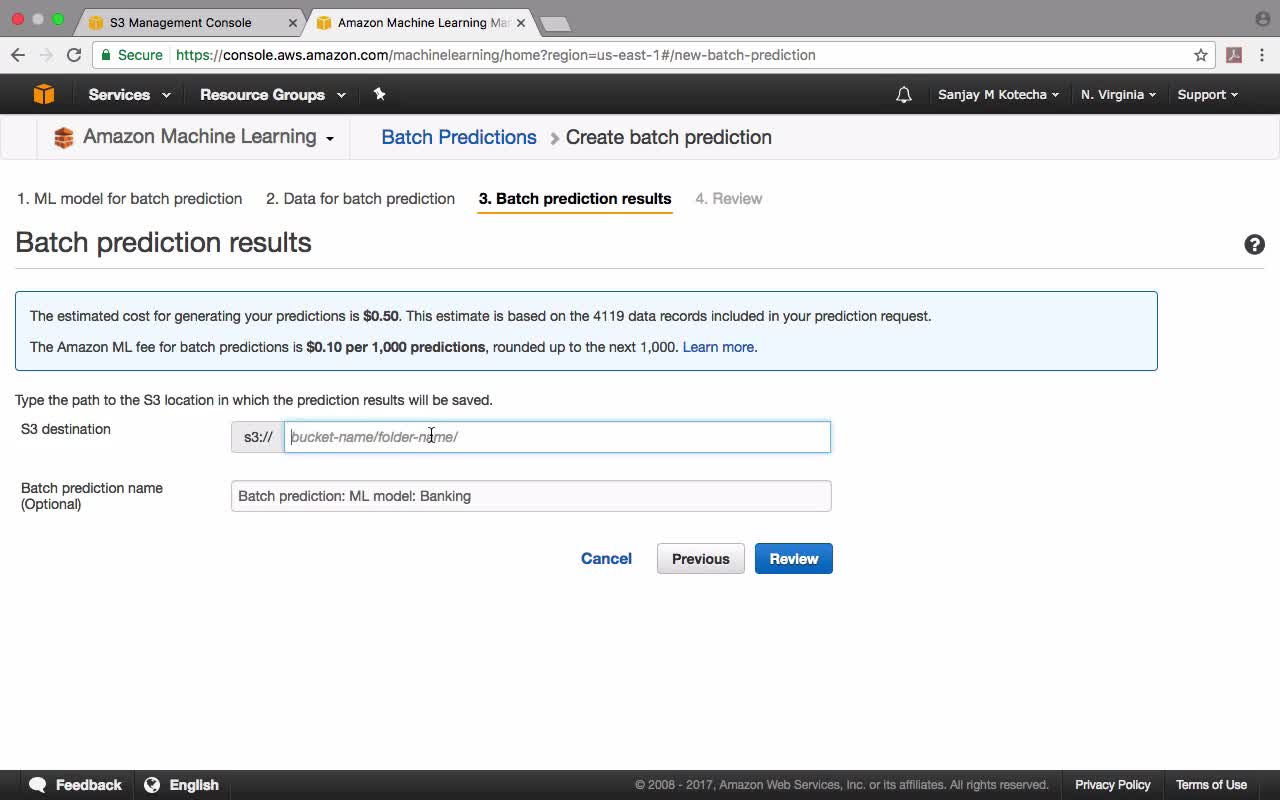This screenshot has width=1280, height=800.
Task: Expand the Resource Groups dropdown
Action: point(273,95)
